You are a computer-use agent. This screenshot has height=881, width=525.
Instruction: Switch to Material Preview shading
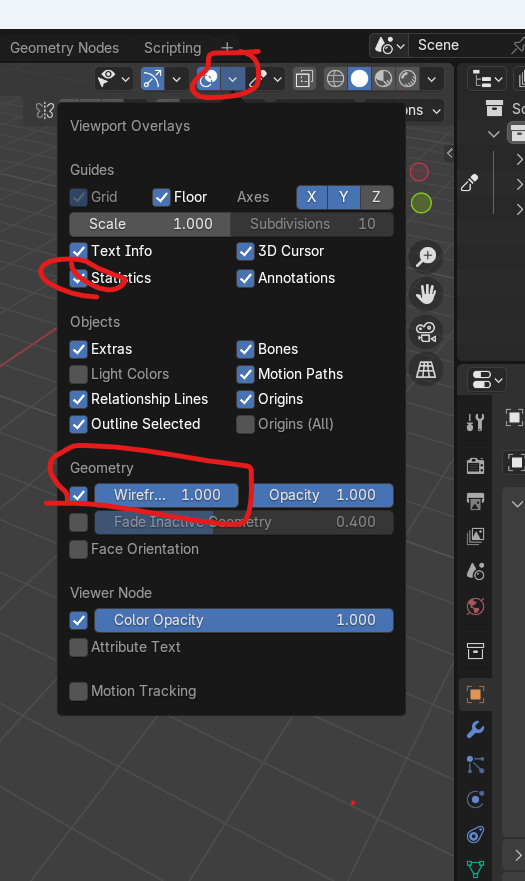coord(383,79)
